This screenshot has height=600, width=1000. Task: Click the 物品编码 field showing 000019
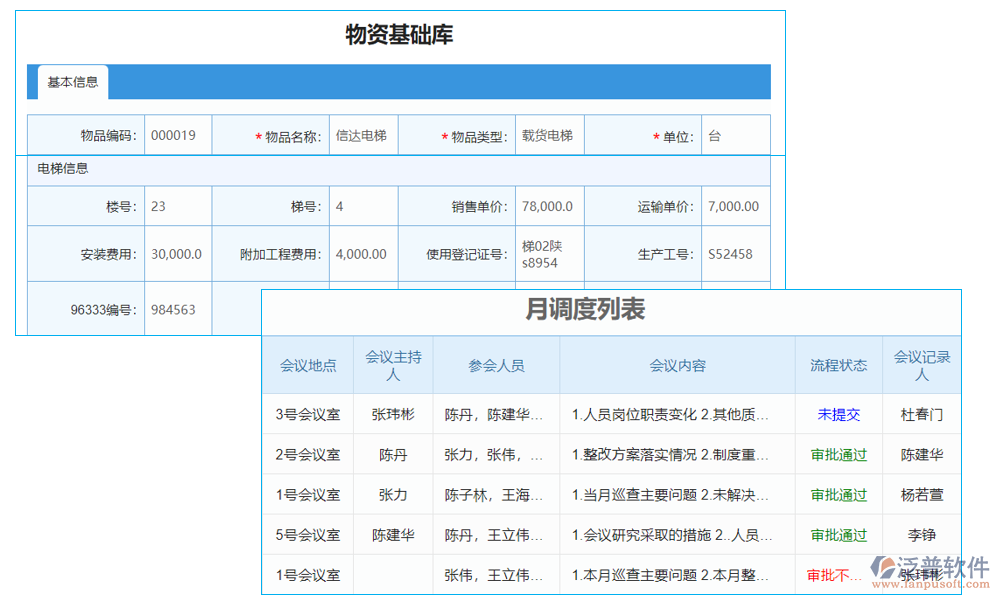tap(178, 135)
